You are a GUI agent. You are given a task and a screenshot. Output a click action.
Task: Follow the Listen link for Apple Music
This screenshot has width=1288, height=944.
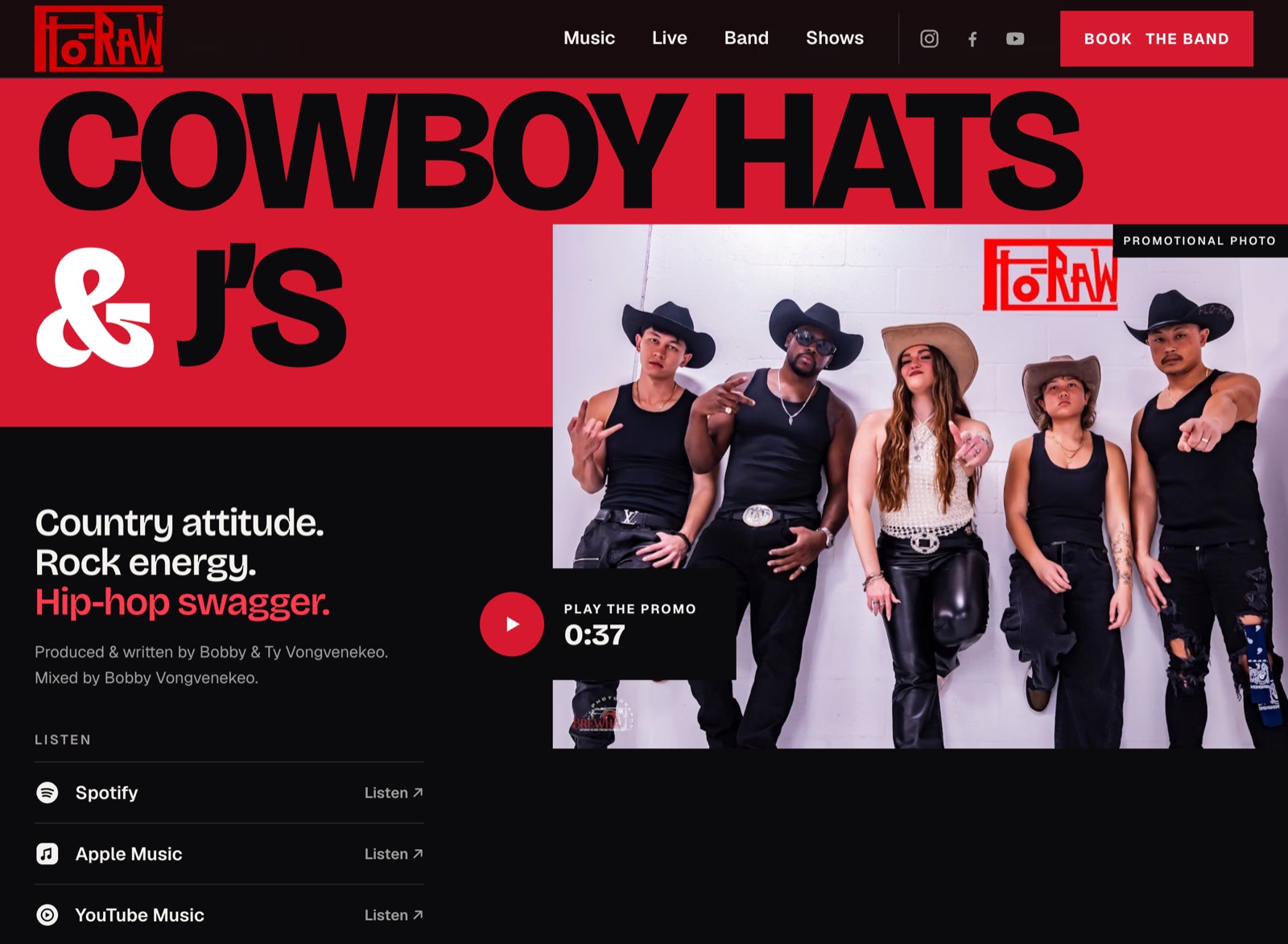(x=394, y=854)
